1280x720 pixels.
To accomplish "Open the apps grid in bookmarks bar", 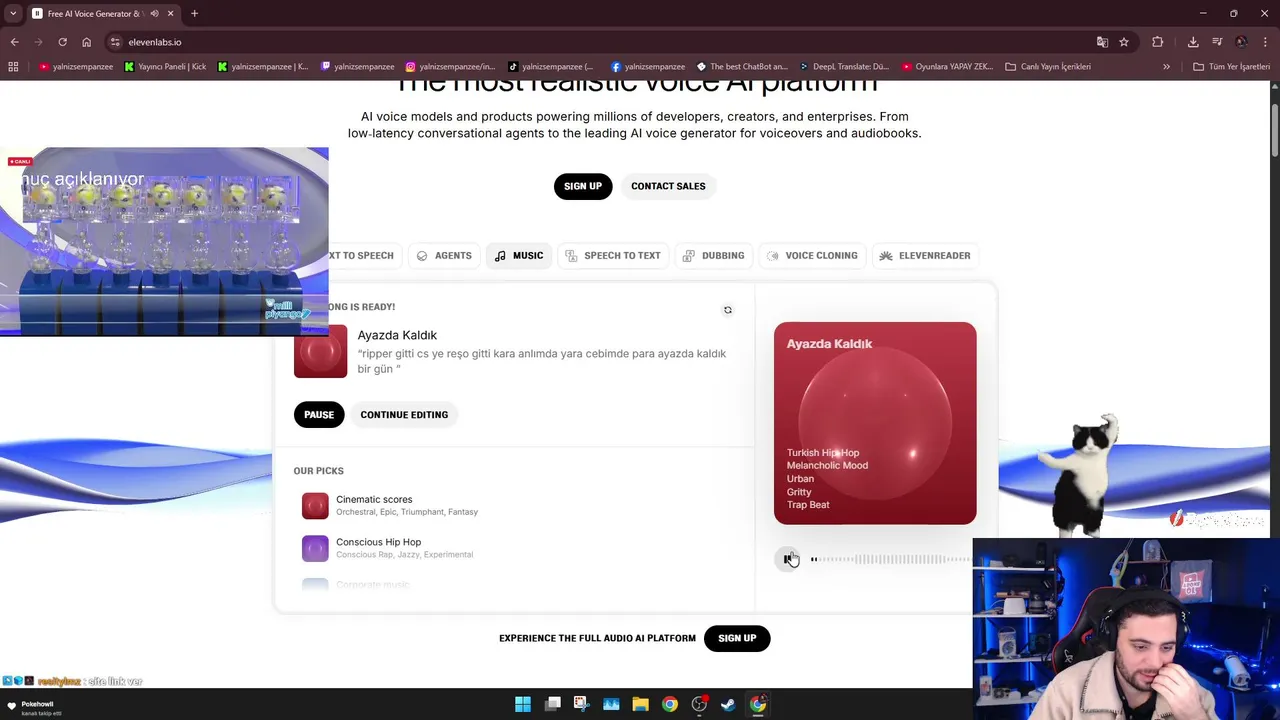I will click(x=13, y=67).
